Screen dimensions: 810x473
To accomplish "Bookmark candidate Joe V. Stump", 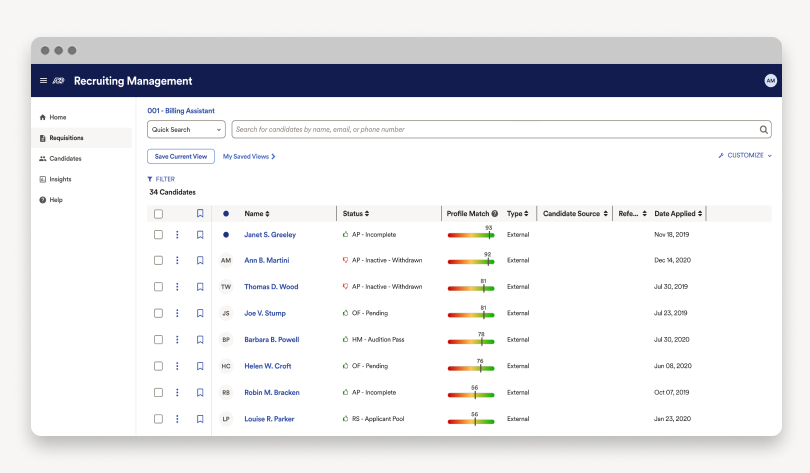I will point(200,313).
